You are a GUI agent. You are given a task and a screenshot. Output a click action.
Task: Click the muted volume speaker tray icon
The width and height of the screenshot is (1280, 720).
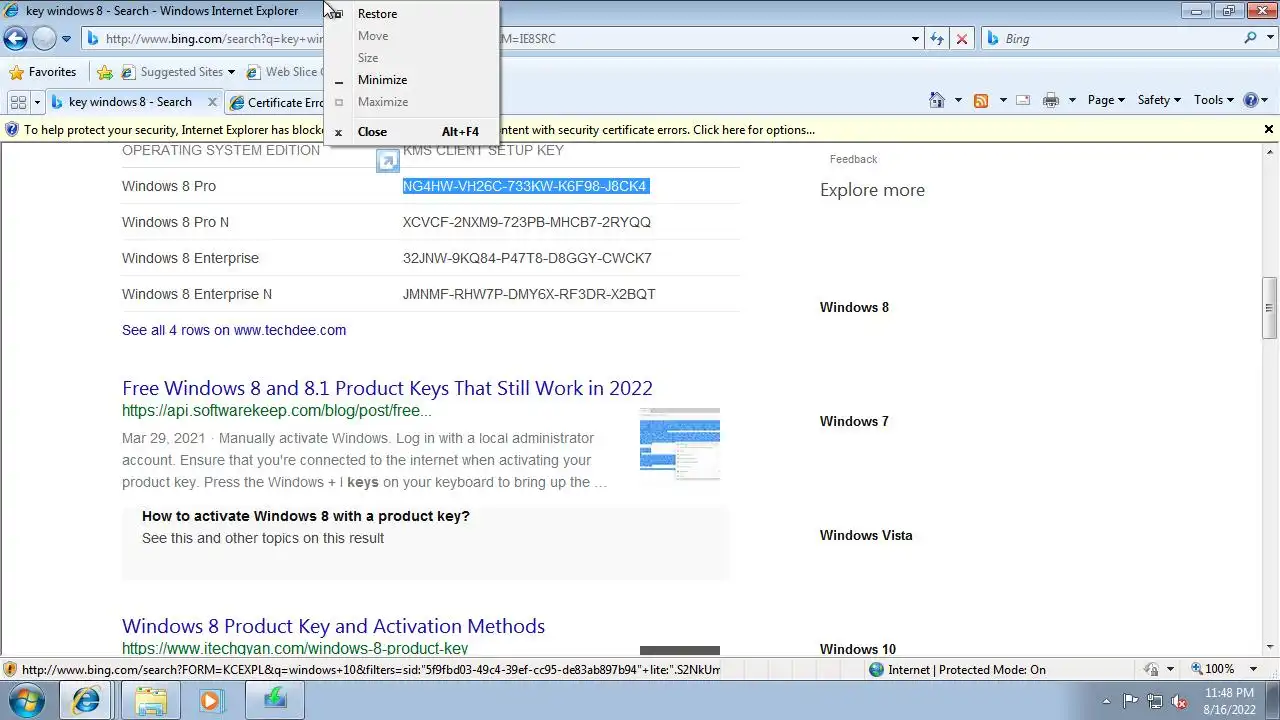(x=1180, y=701)
